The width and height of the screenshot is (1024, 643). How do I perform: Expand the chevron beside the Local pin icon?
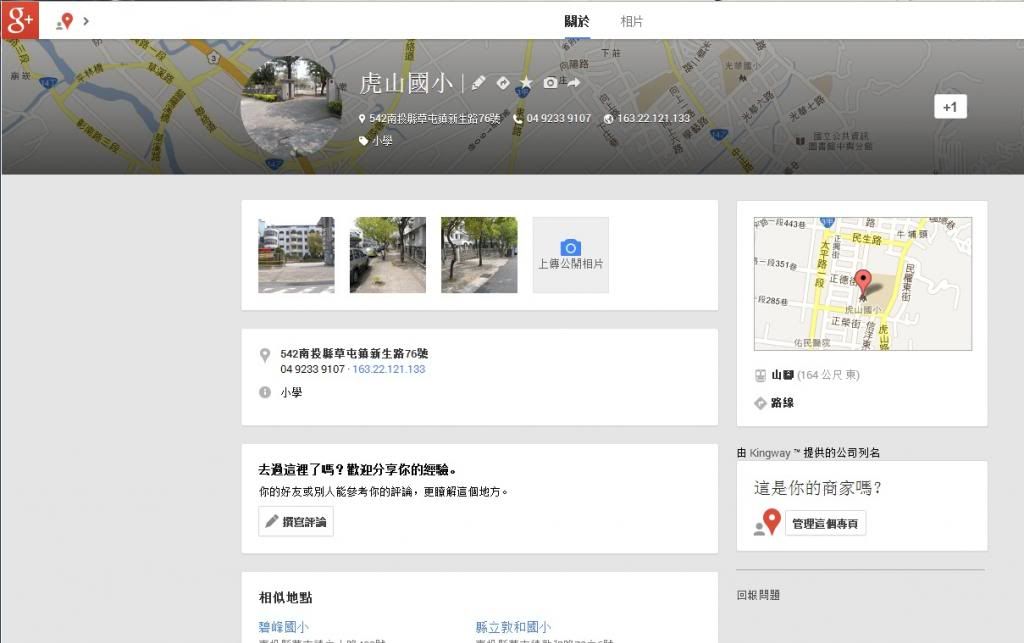click(x=86, y=22)
